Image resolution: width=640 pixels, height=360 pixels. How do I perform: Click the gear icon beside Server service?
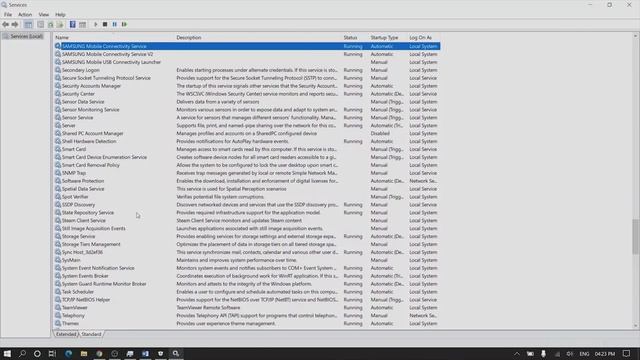(58, 125)
